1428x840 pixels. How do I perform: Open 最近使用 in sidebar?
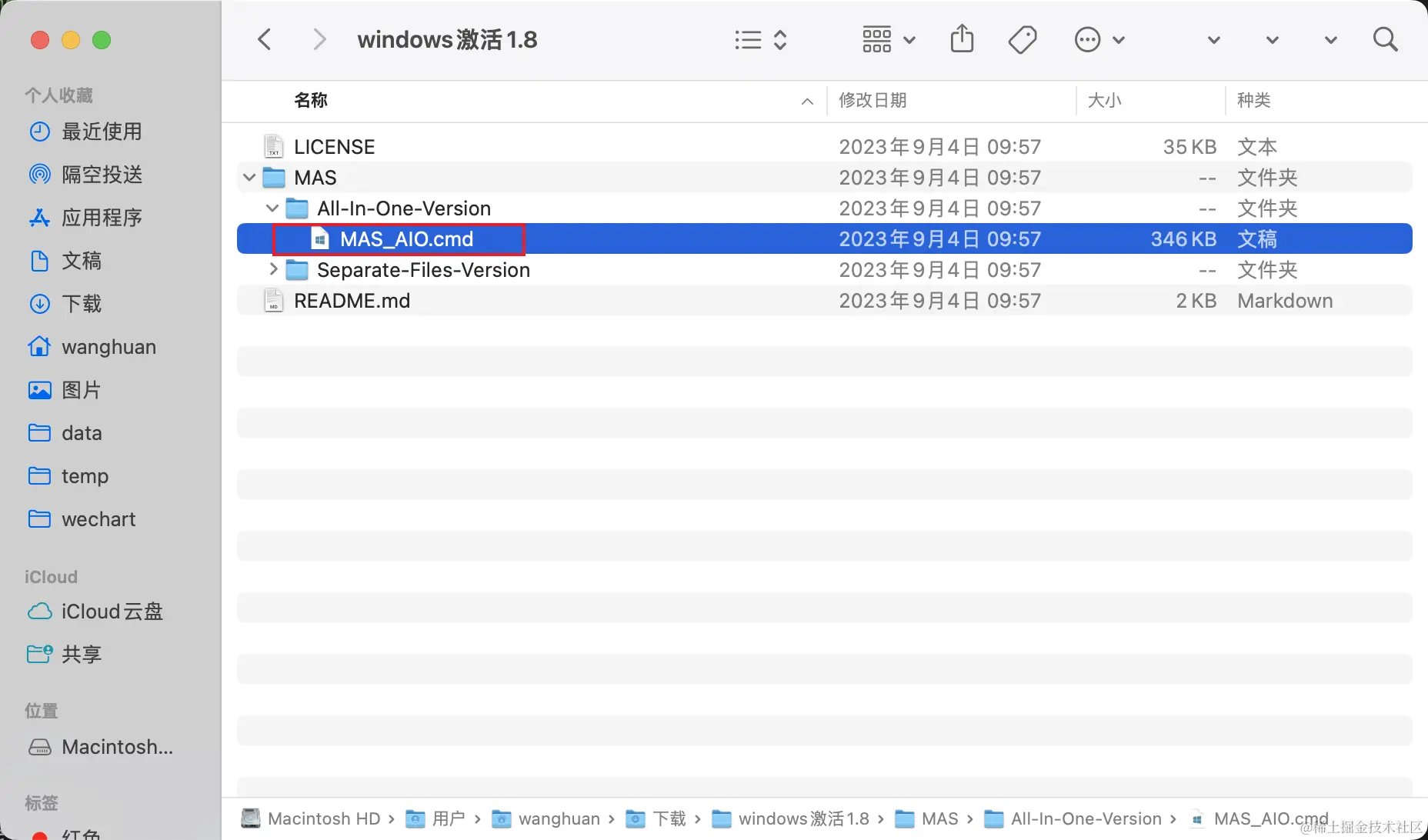(x=102, y=132)
